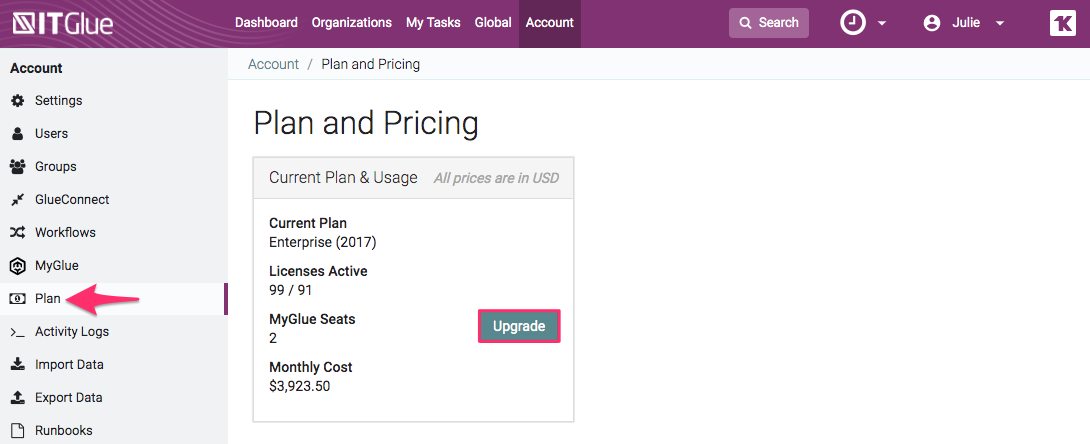This screenshot has height=444, width=1090.
Task: Select Global in top navigation
Action: pos(493,23)
